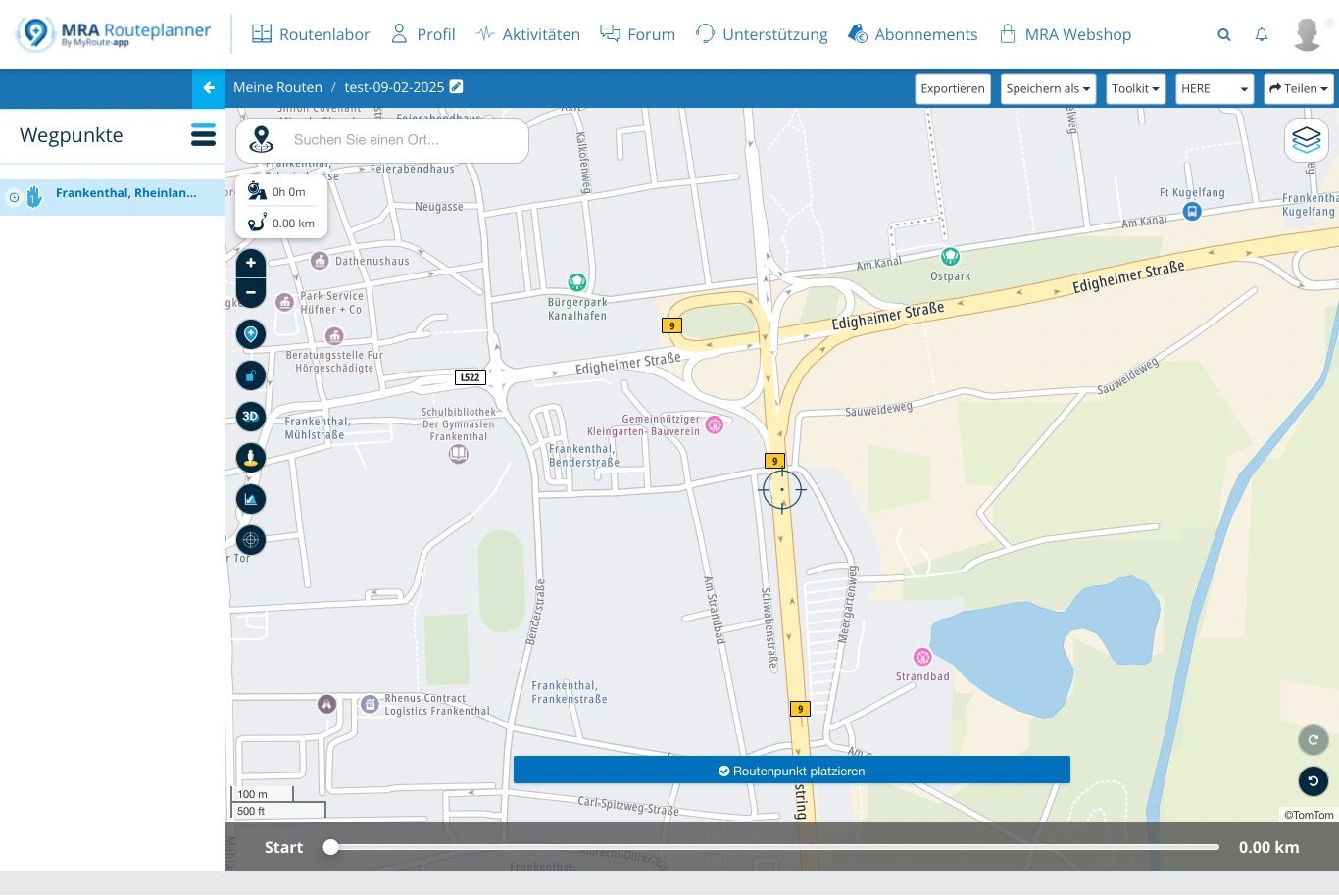Open the Abonnements page

point(913,34)
